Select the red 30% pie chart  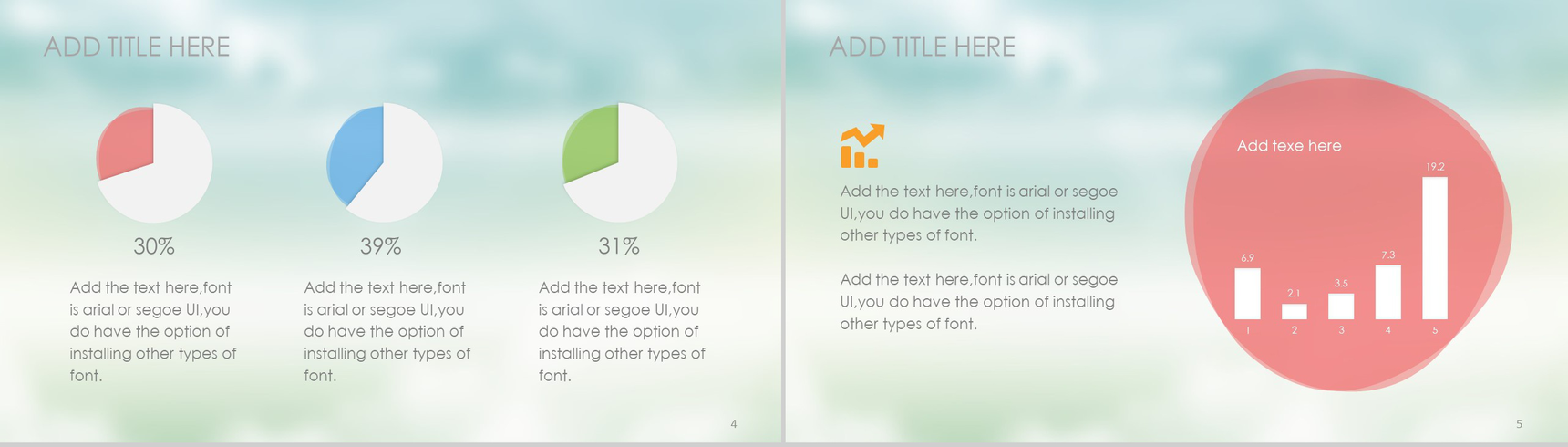(154, 163)
